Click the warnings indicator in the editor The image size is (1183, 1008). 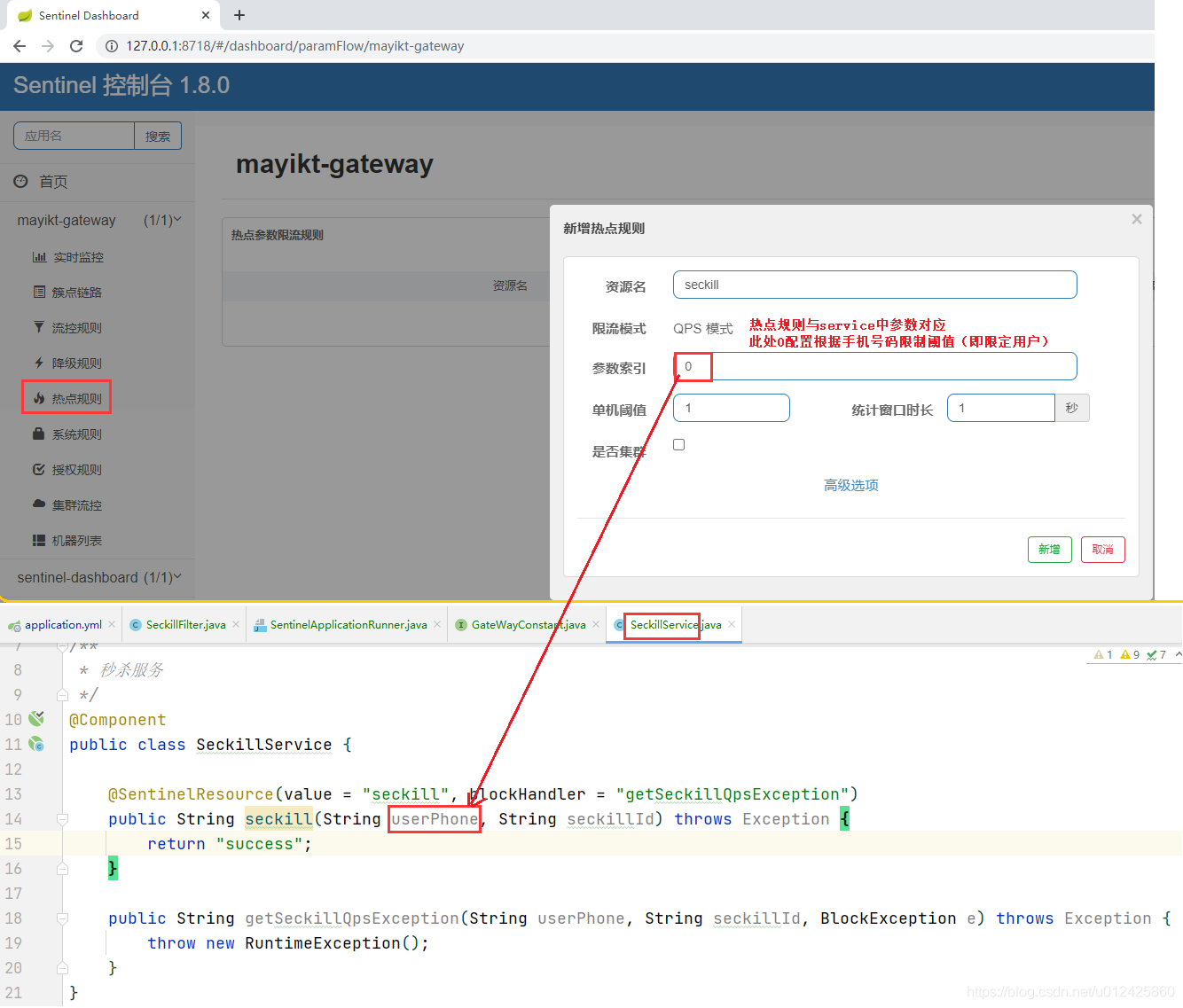coord(1130,655)
